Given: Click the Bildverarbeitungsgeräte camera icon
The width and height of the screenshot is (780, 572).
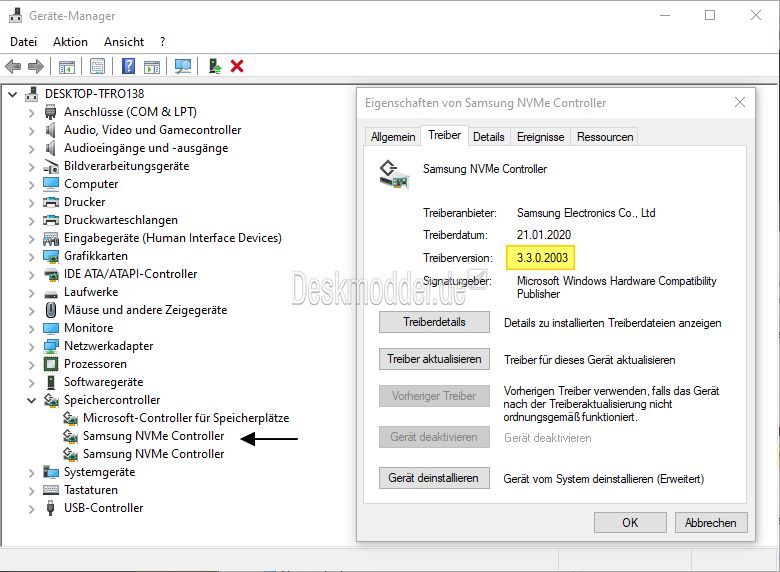Looking at the screenshot, I should coord(51,166).
